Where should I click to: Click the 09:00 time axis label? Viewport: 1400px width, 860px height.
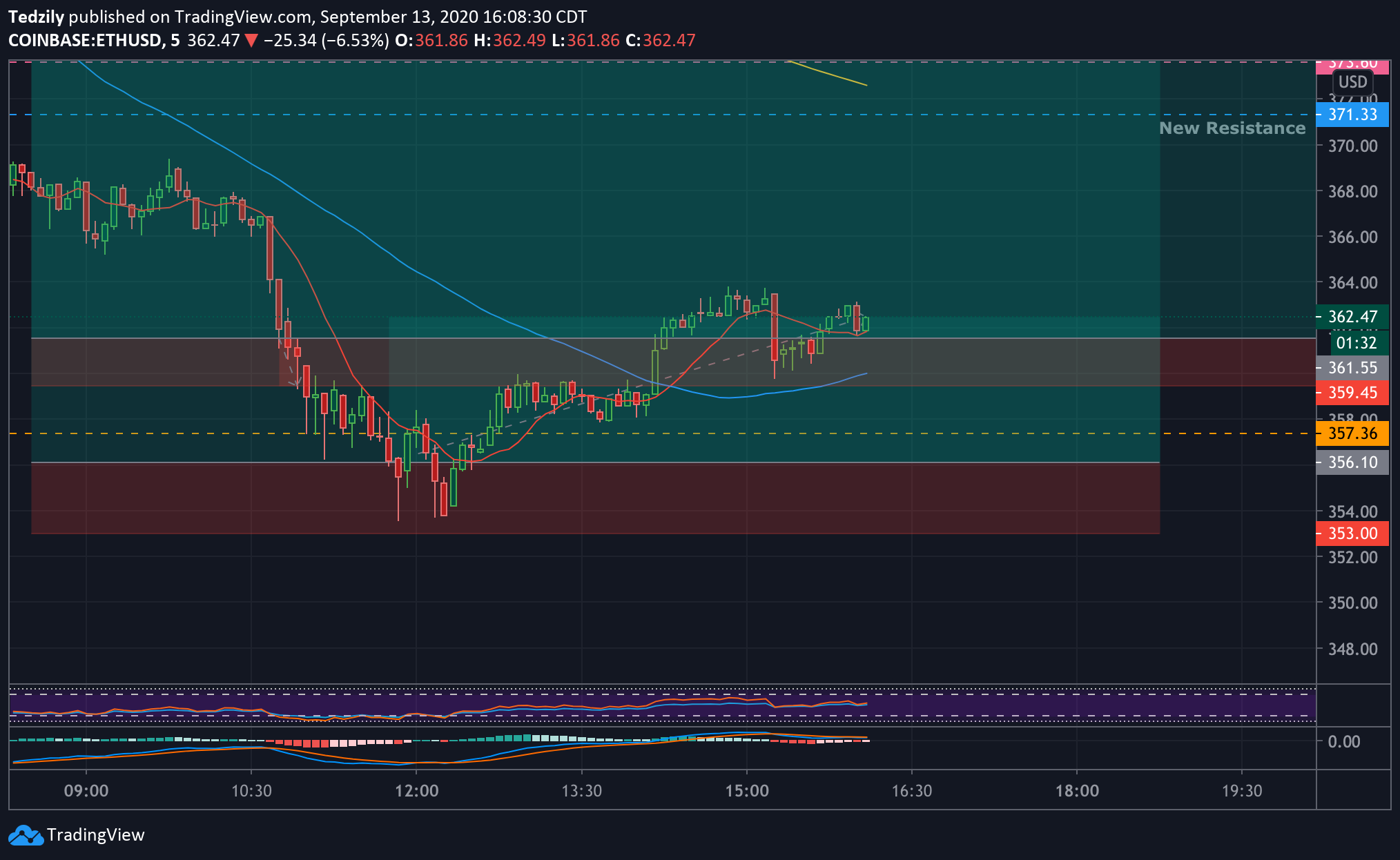(x=86, y=791)
